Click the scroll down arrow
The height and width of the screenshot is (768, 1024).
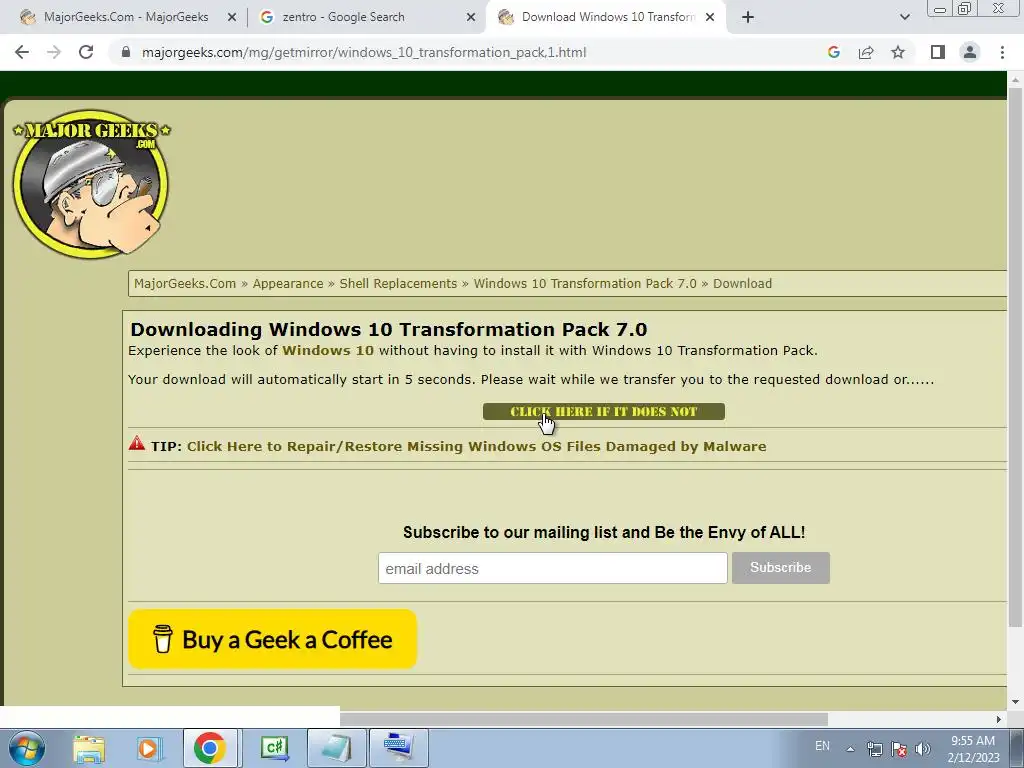[1015, 703]
